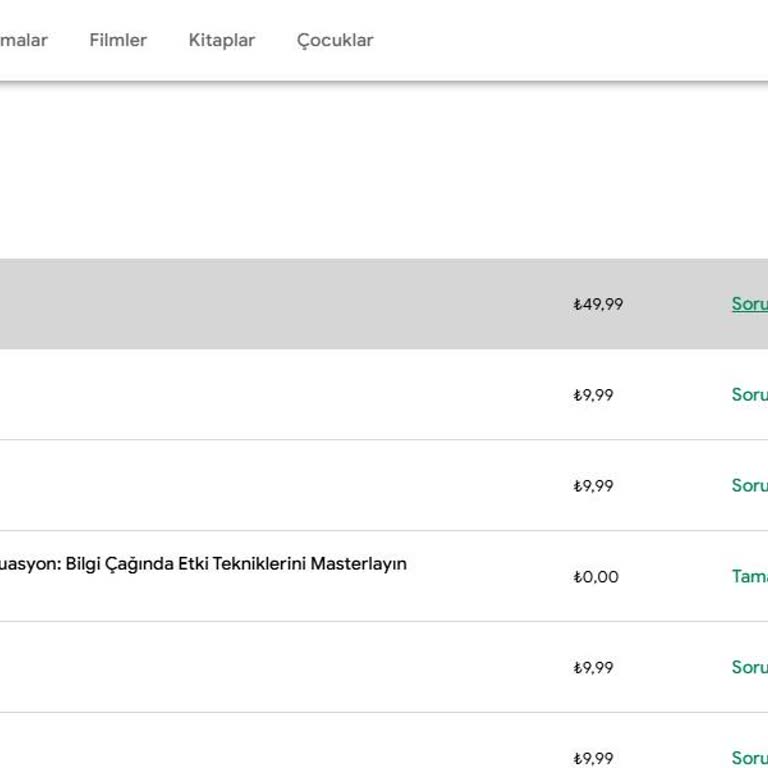The image size is (768, 768).
Task: Click Soru link in the bottom ₺9,99 row
Action: [x=749, y=758]
